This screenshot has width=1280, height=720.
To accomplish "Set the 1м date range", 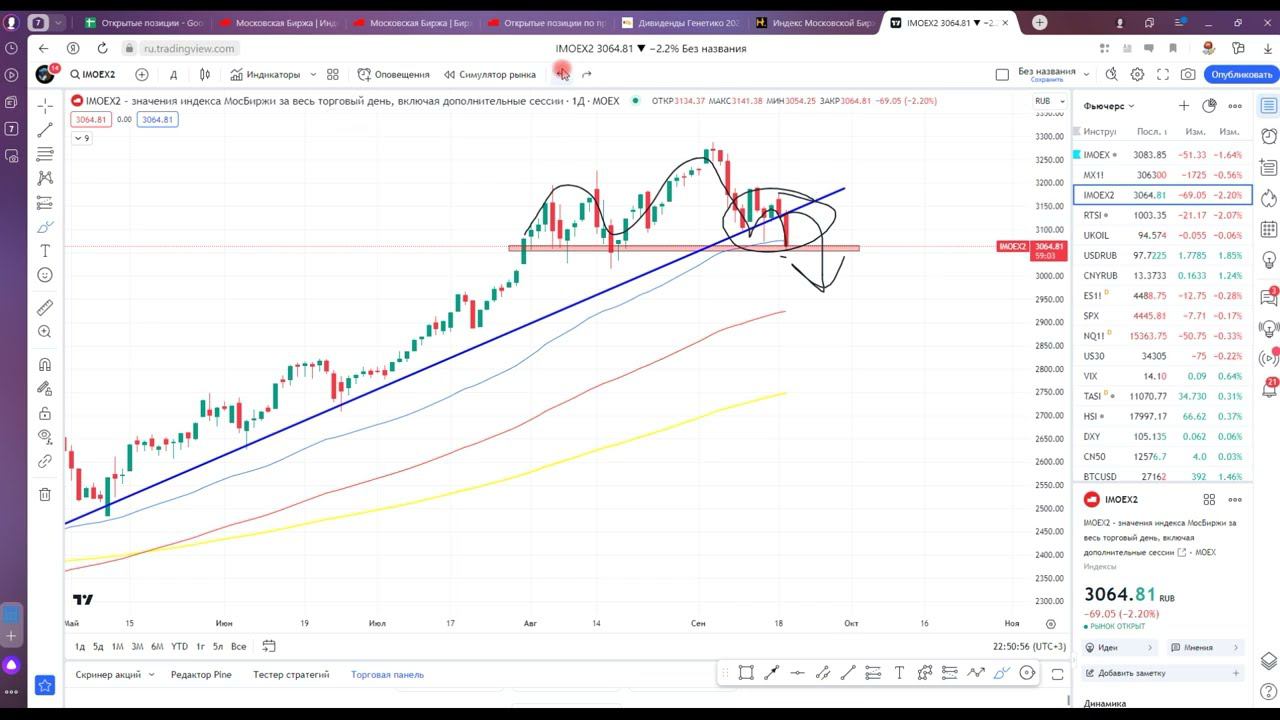I will (x=117, y=646).
